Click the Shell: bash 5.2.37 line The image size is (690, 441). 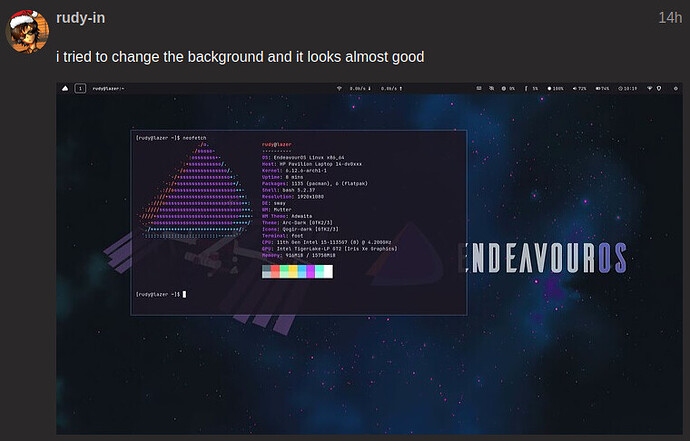tap(288, 190)
